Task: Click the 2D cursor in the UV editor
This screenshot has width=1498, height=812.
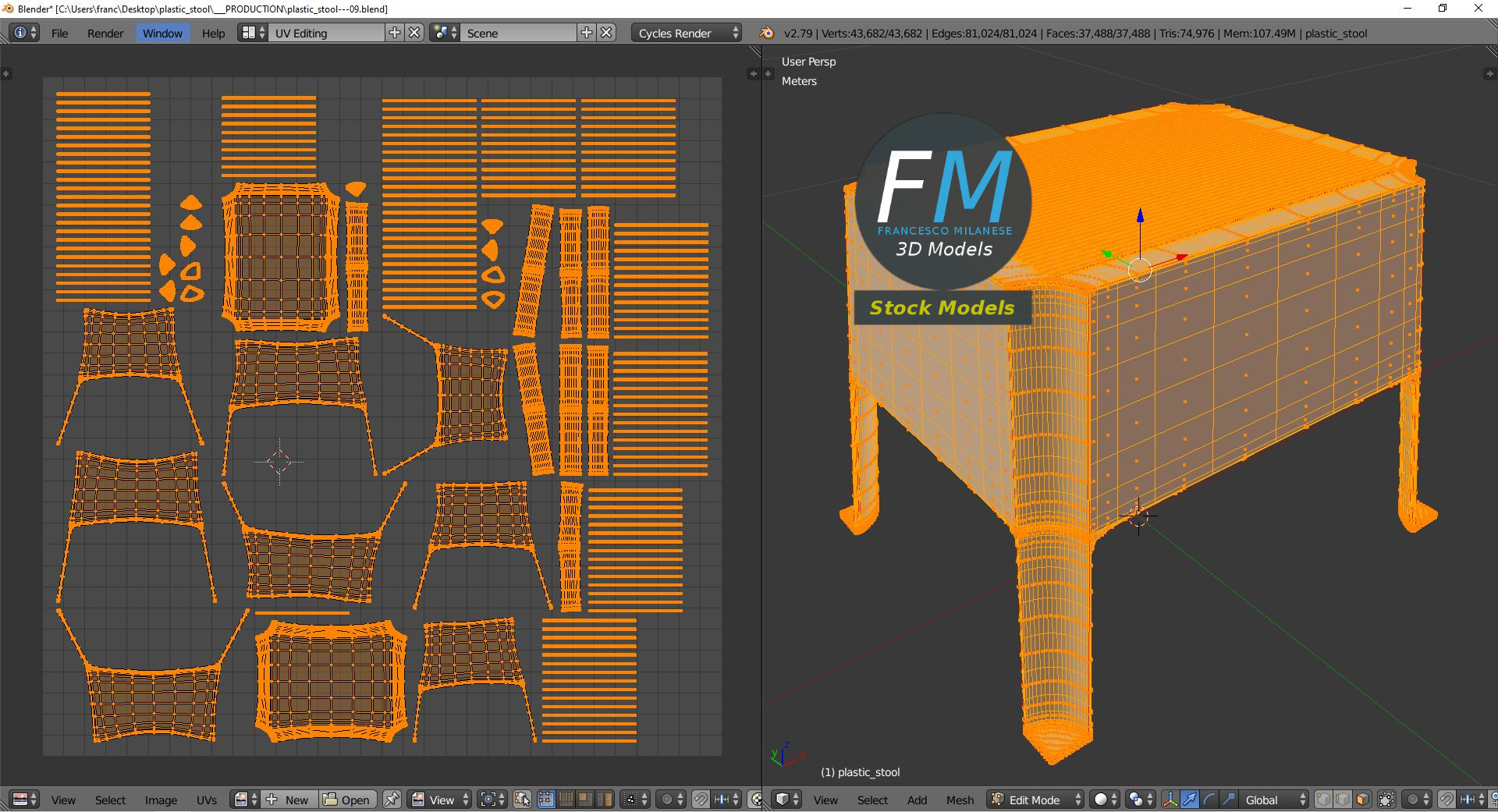Action: point(279,462)
